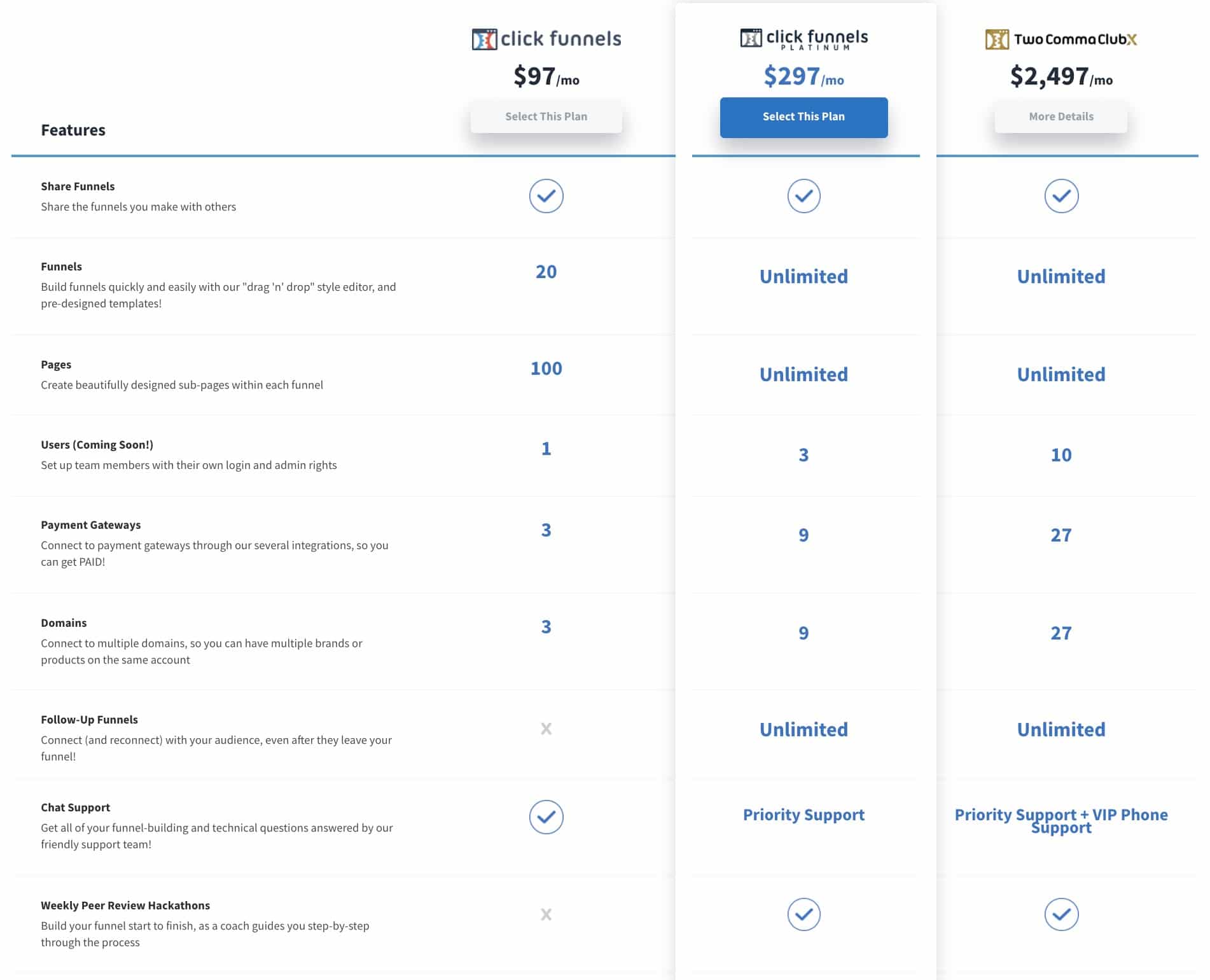Click the Weekly Peer Review Hackathons title
This screenshot has width=1210, height=980.
tap(125, 906)
